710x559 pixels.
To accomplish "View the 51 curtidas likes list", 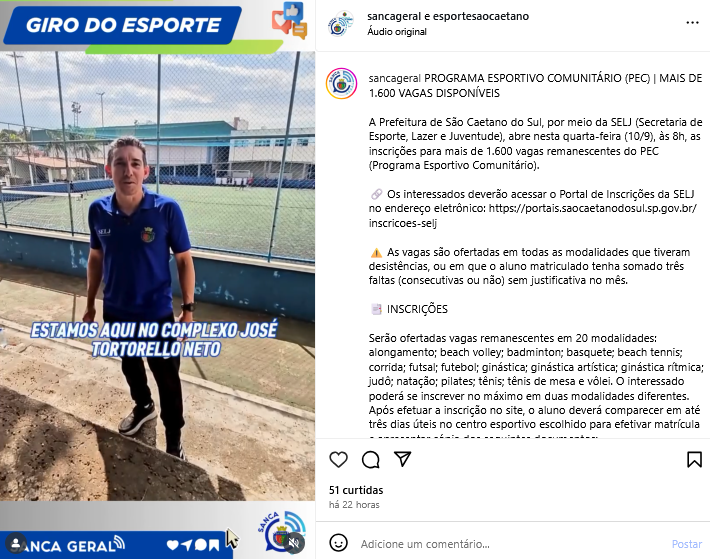I will (x=356, y=490).
